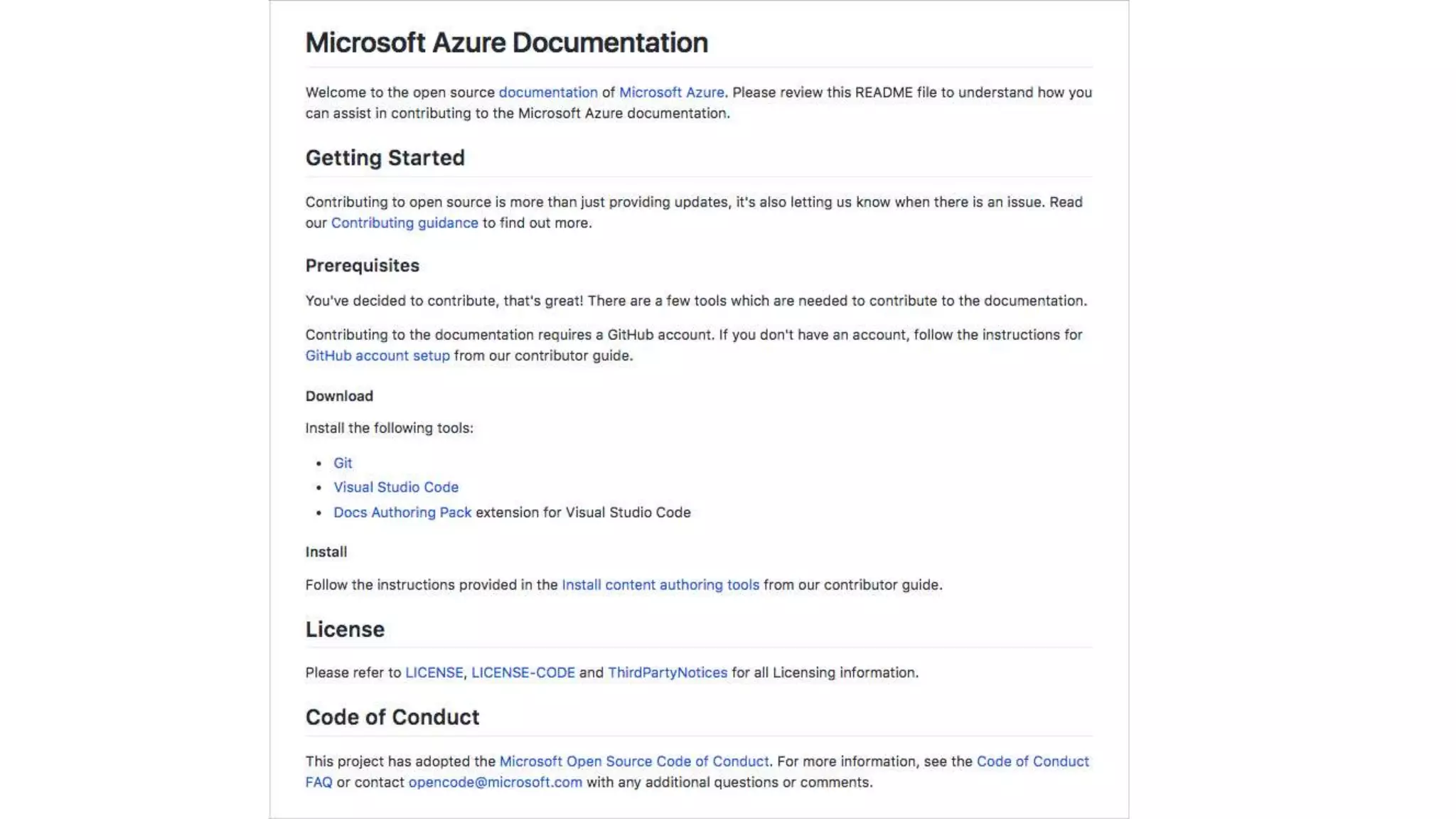Click the Code of Conduct FAQ link
The width and height of the screenshot is (1456, 819).
point(1032,761)
